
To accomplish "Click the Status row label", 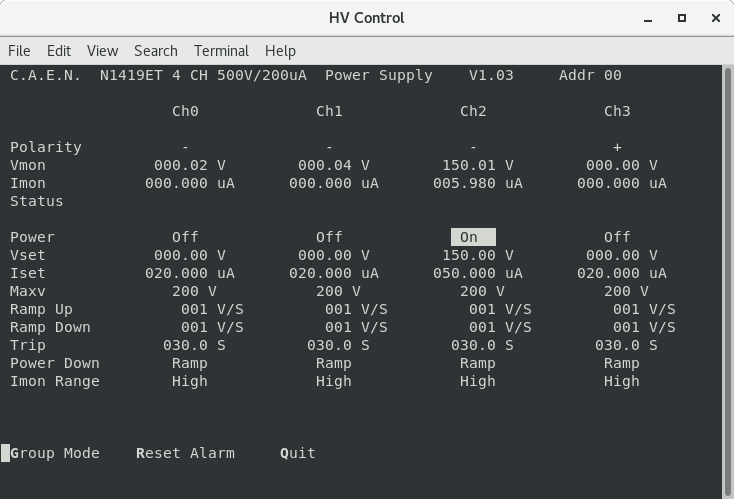I will tap(37, 201).
